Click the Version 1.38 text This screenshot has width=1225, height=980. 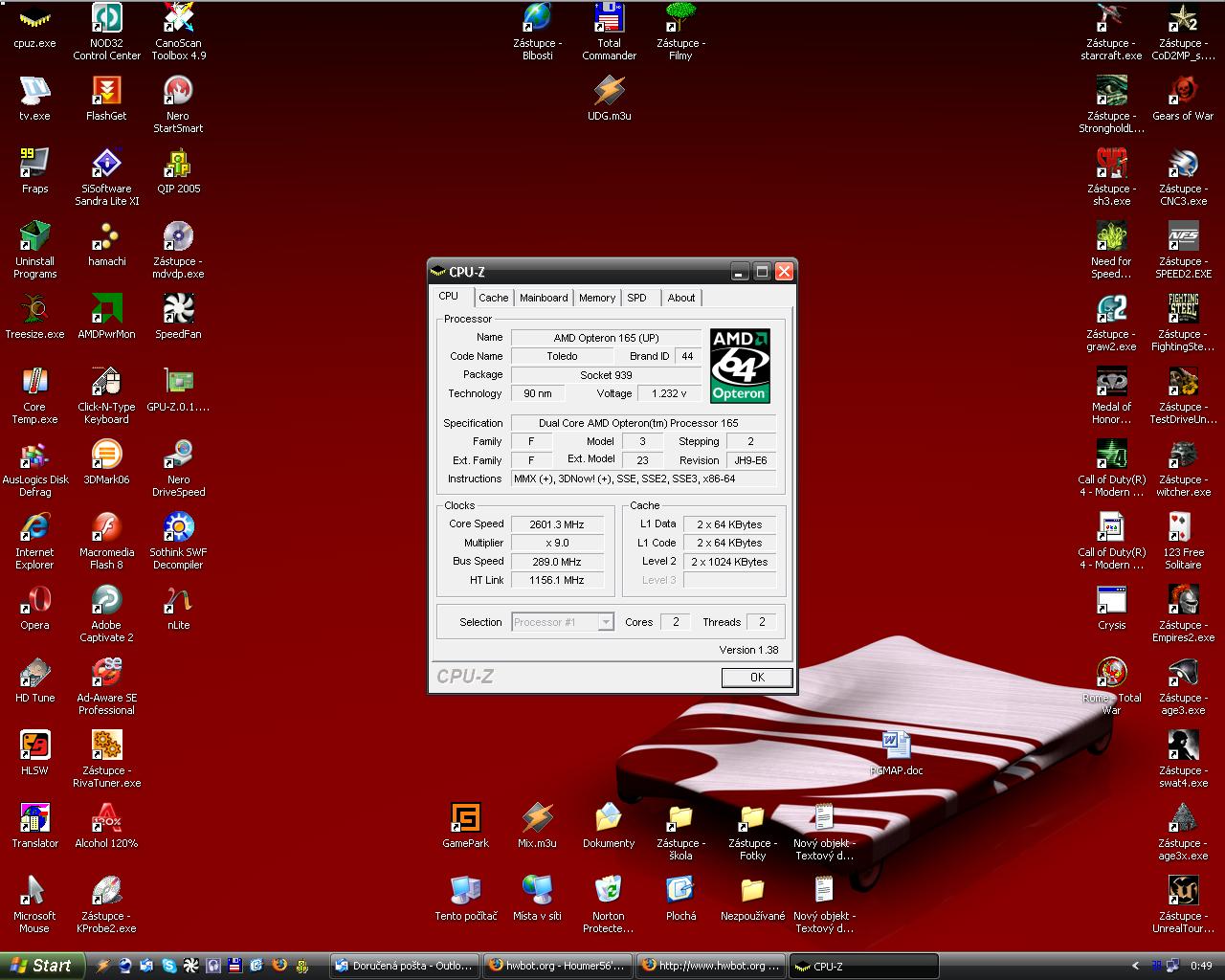748,650
